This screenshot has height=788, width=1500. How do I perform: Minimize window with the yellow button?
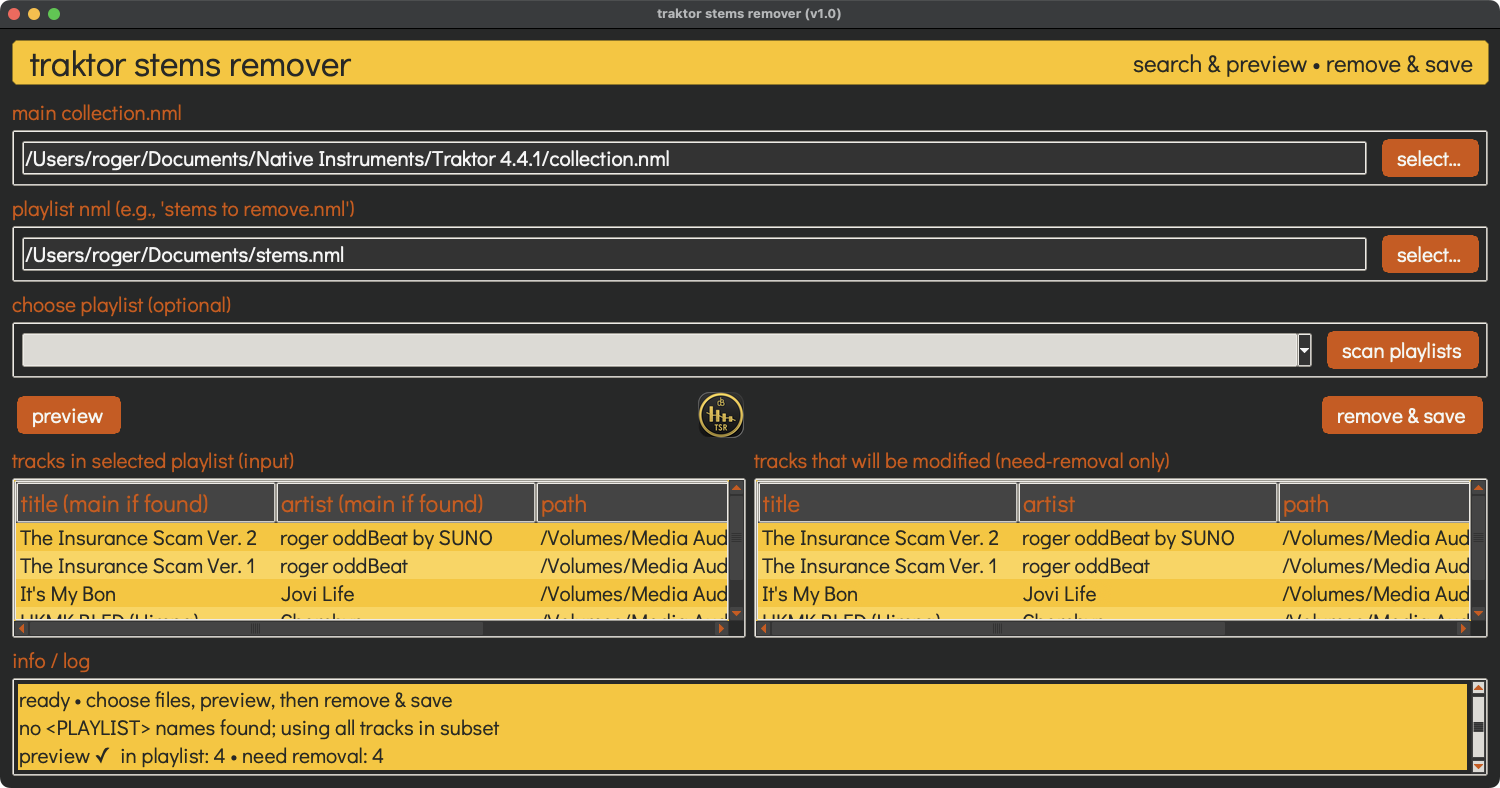pos(34,14)
